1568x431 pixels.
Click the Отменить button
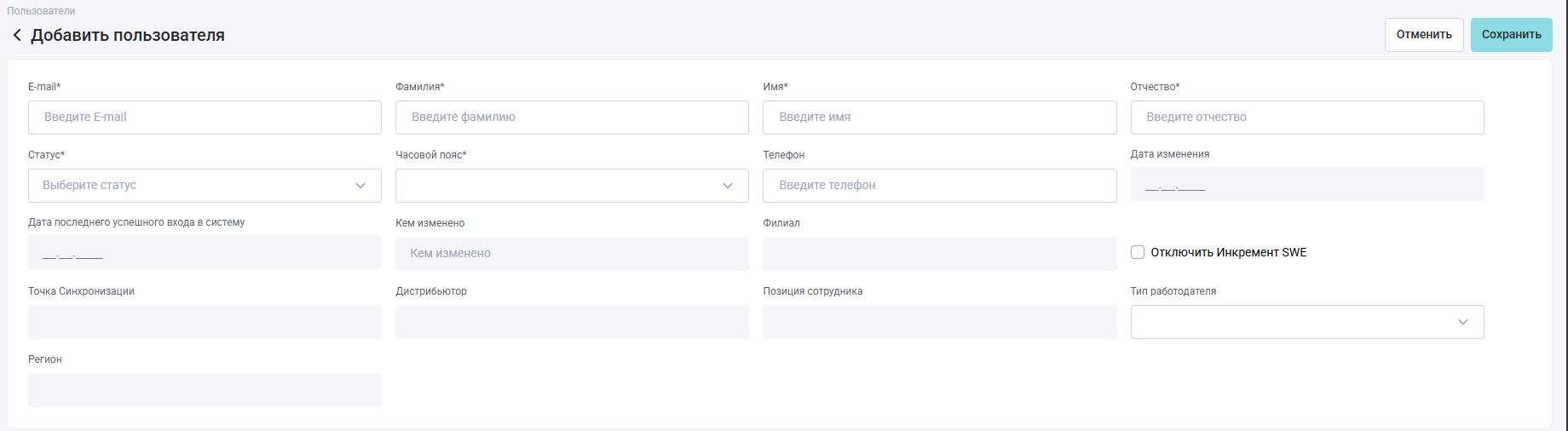pyautogui.click(x=1423, y=35)
